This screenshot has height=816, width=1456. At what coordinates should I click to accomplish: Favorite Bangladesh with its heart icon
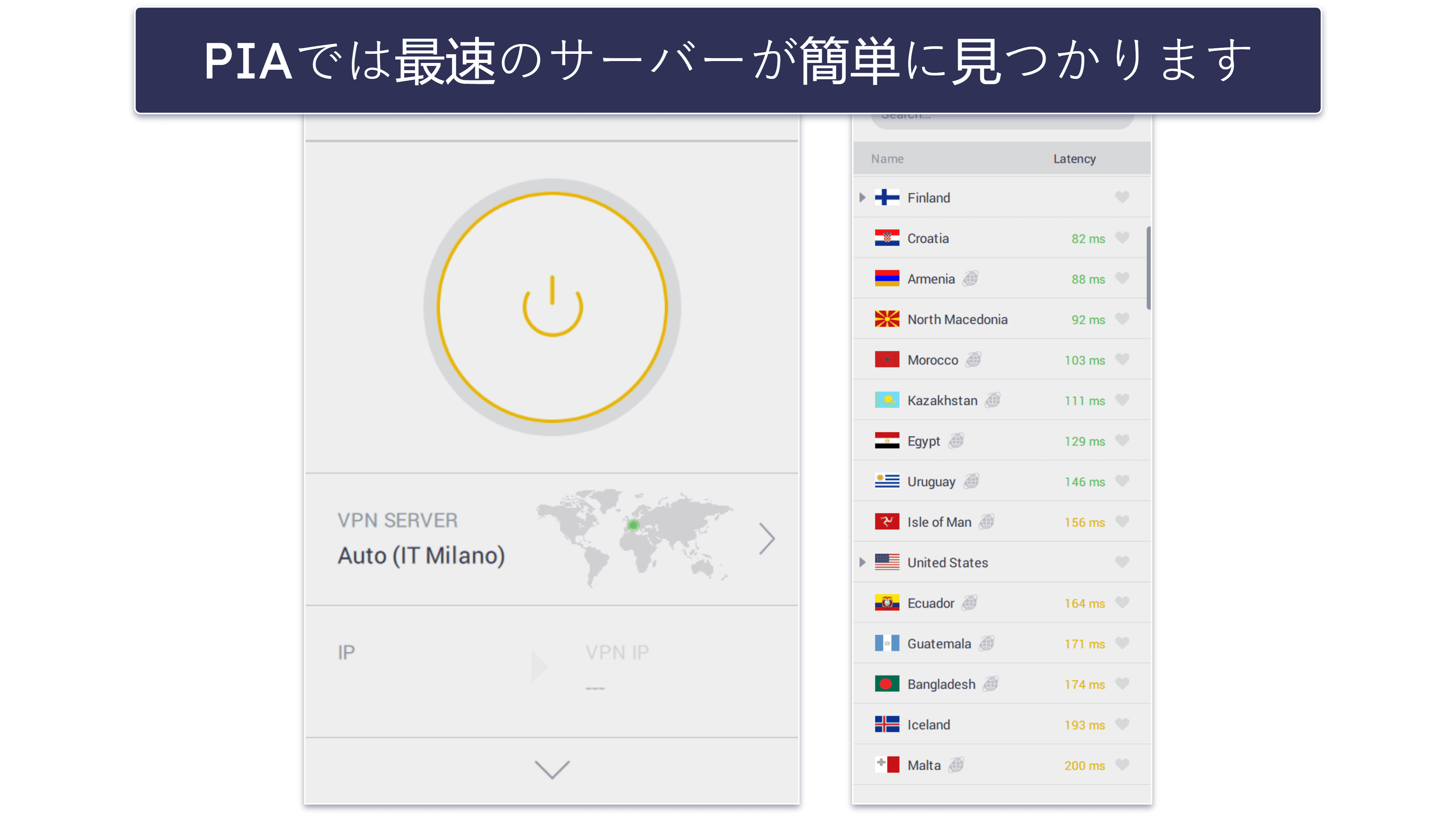click(1122, 684)
